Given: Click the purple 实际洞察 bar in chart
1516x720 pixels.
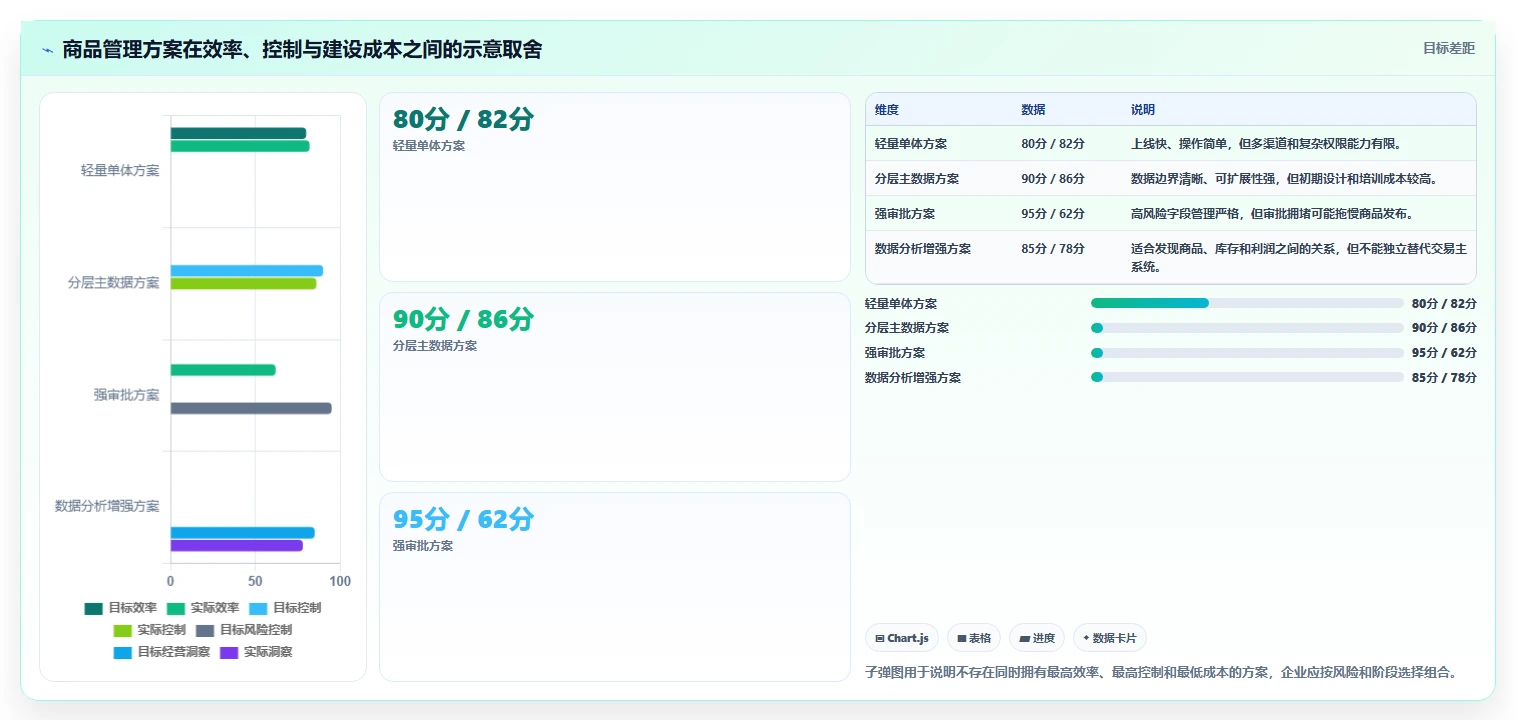Looking at the screenshot, I should pos(237,545).
